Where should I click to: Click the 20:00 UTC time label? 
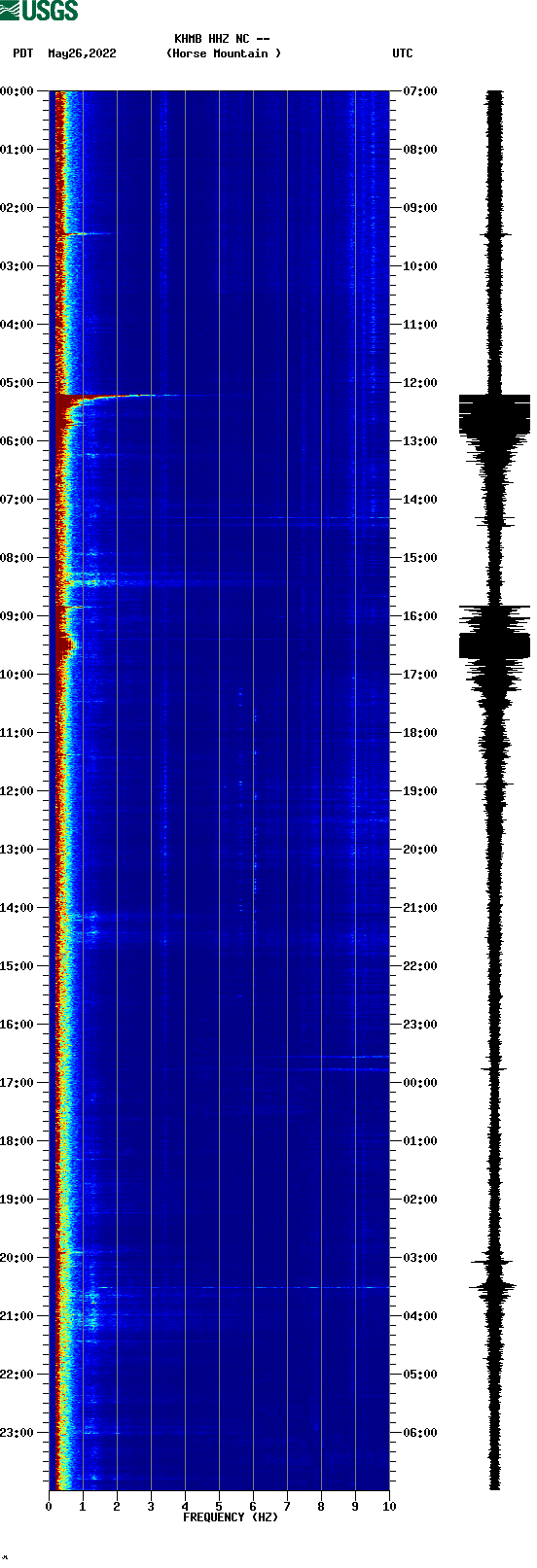[420, 850]
